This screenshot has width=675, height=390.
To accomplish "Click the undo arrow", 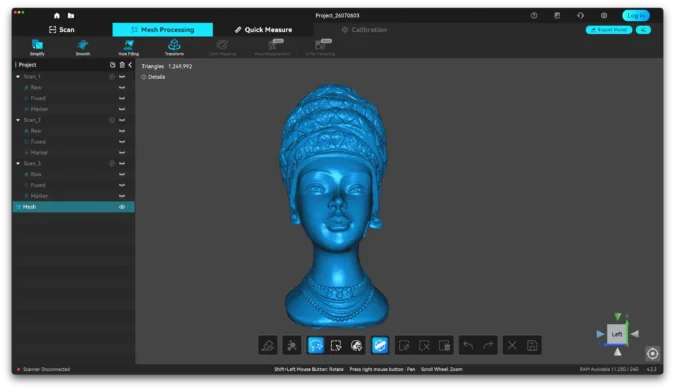I will pyautogui.click(x=468, y=345).
